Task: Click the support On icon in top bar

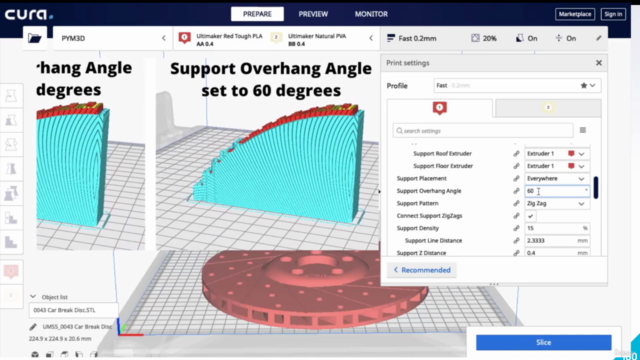Action: pyautogui.click(x=520, y=38)
